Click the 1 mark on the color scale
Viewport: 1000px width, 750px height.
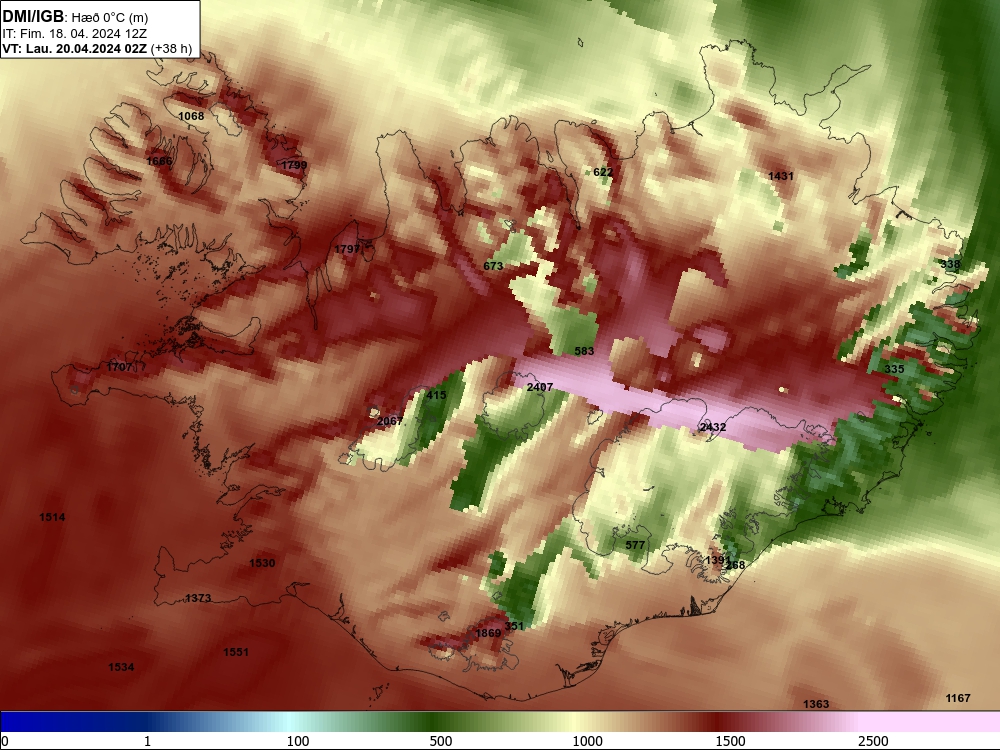tap(147, 741)
